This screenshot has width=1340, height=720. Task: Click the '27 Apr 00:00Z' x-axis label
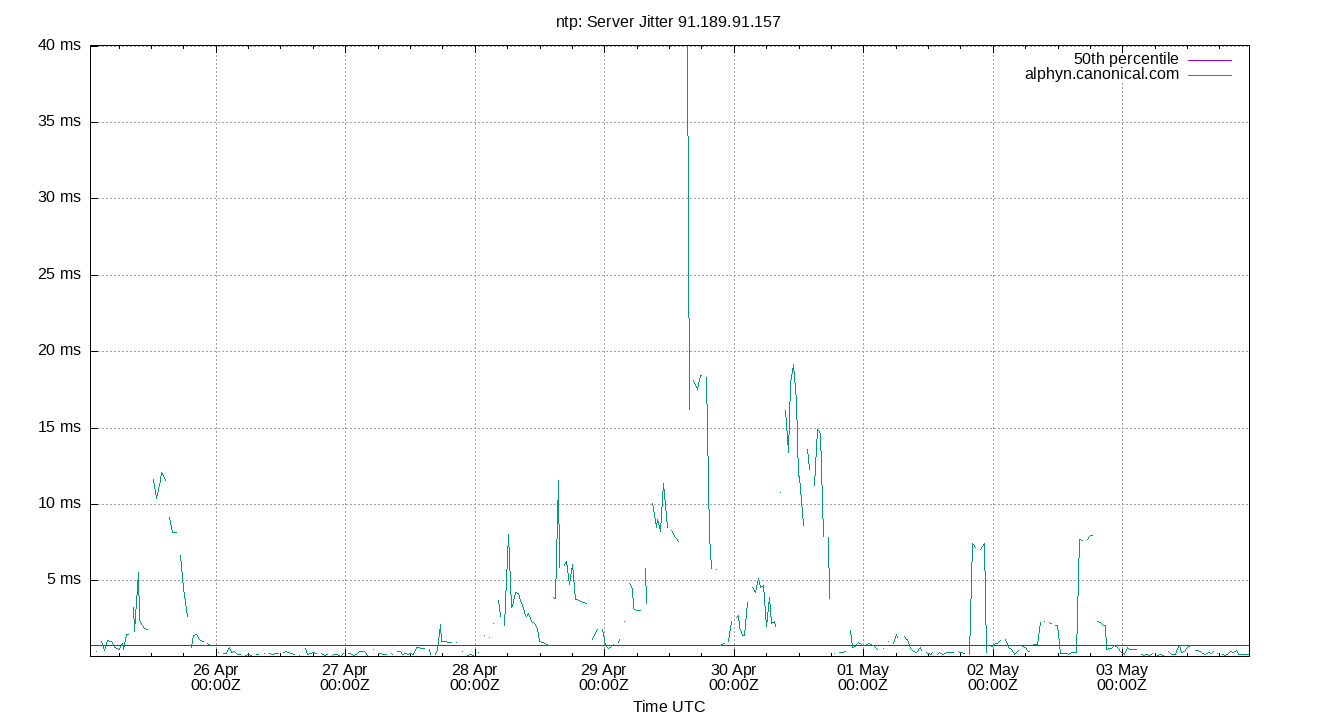click(345, 677)
